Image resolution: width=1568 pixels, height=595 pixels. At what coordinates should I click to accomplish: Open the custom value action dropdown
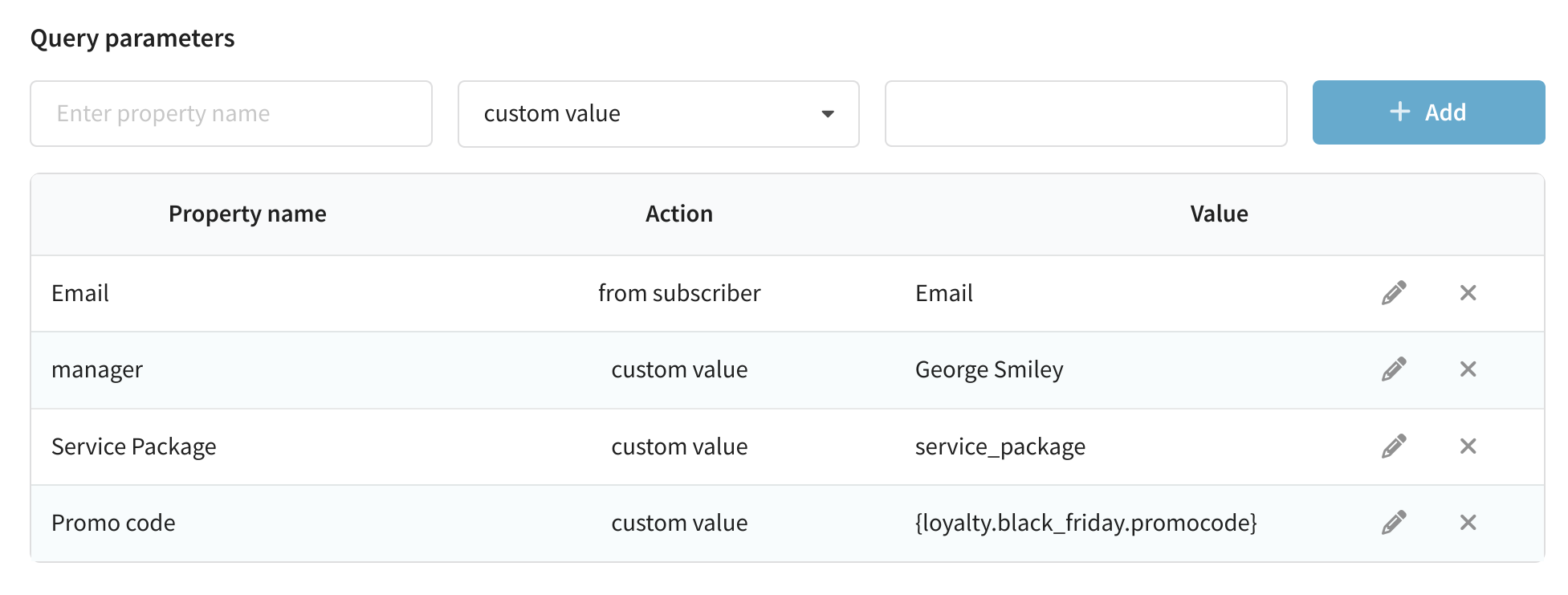658,114
